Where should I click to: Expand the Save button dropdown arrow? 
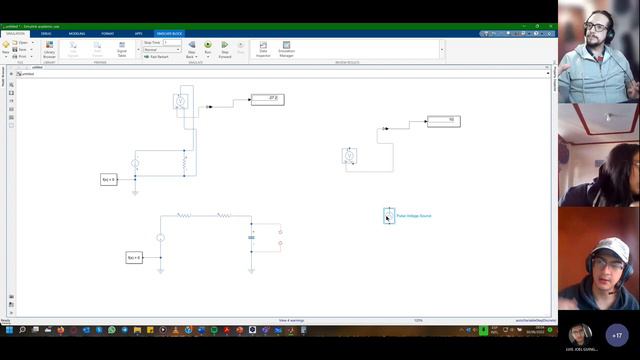click(31, 50)
